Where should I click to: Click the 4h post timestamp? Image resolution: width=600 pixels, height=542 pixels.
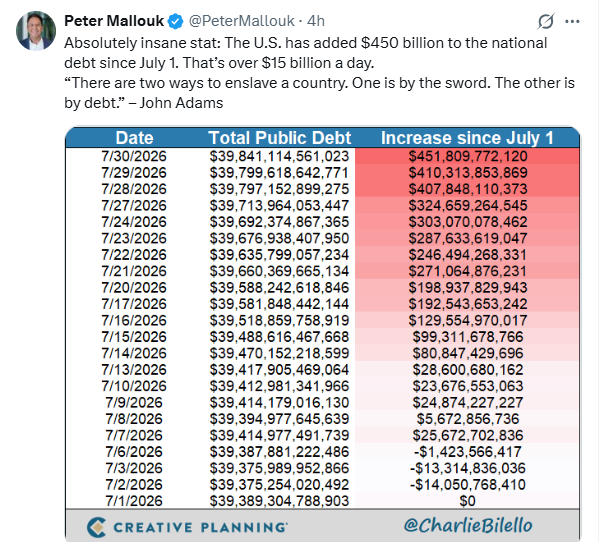pos(316,21)
